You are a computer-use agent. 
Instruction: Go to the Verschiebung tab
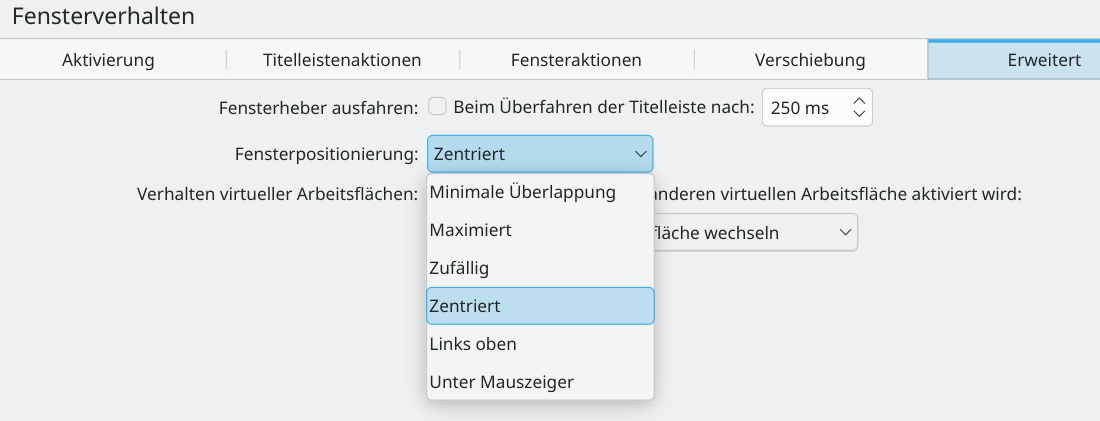tap(810, 60)
